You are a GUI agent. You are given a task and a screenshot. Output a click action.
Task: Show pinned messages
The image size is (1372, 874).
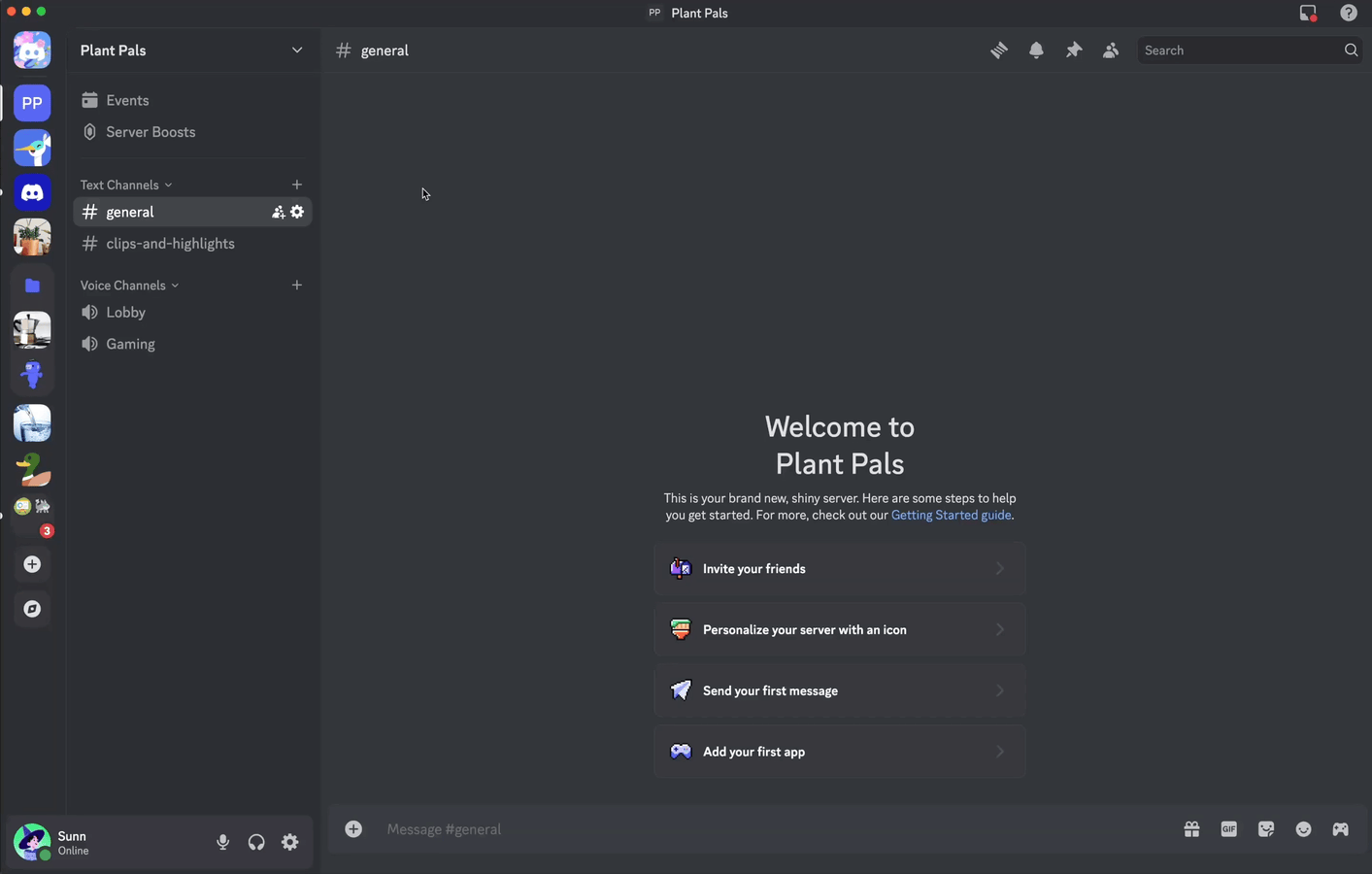pos(1074,50)
